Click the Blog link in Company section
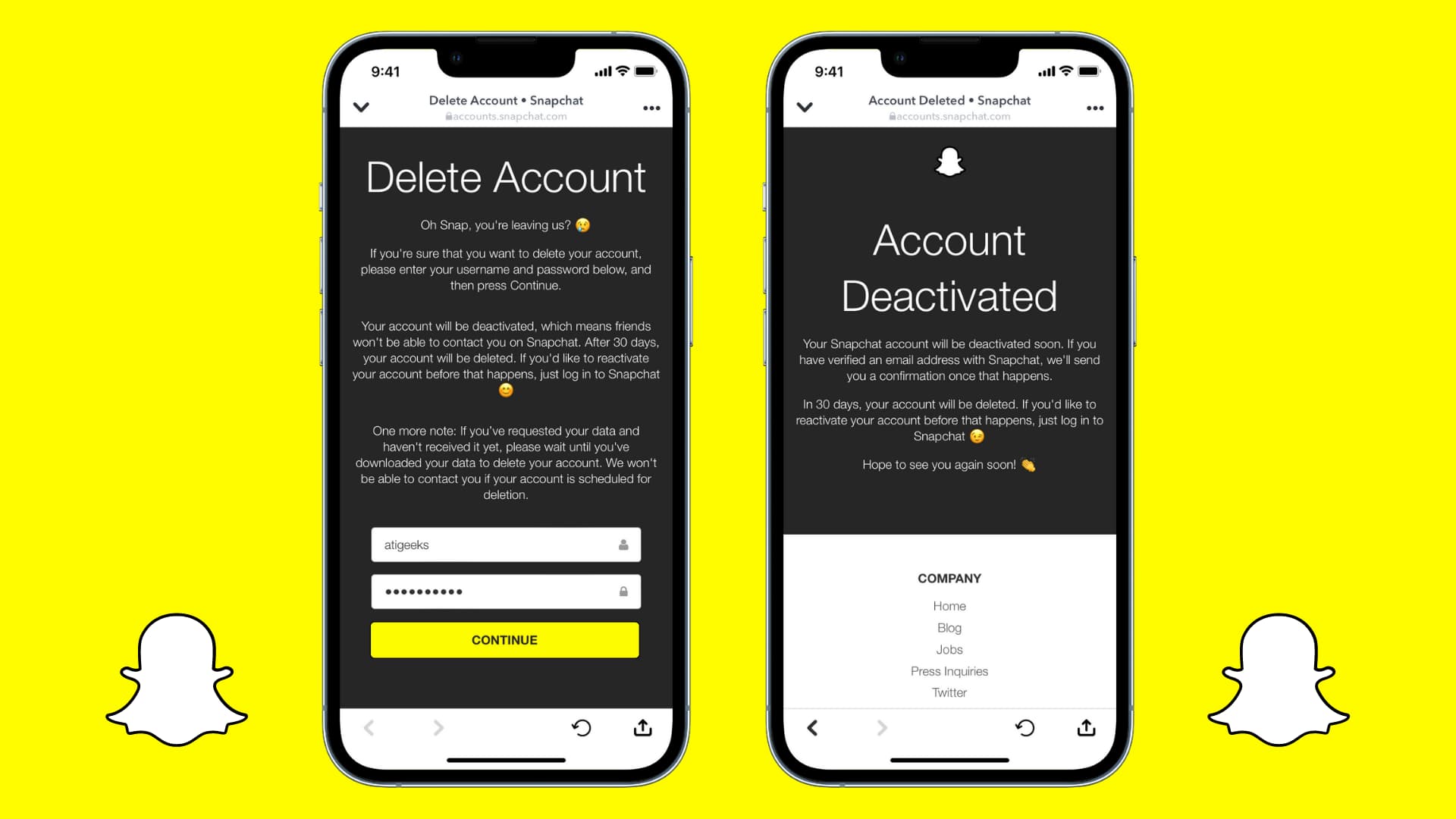This screenshot has width=1456, height=819. [949, 627]
